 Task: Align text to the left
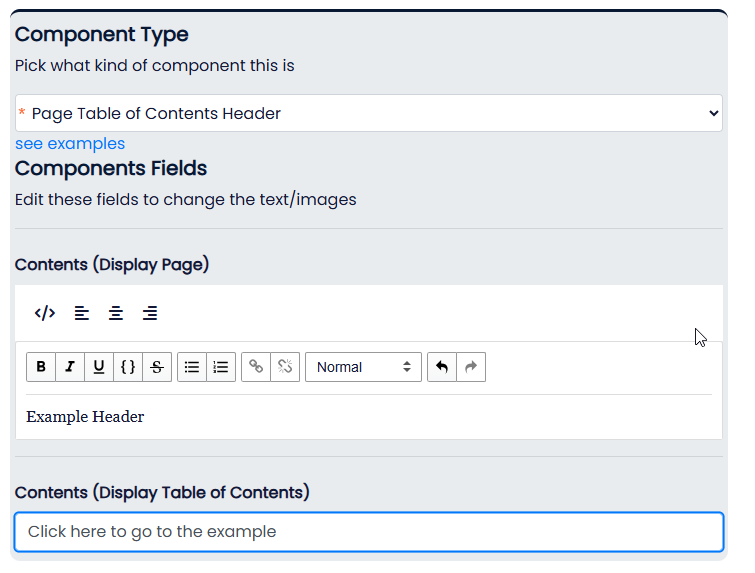[82, 313]
